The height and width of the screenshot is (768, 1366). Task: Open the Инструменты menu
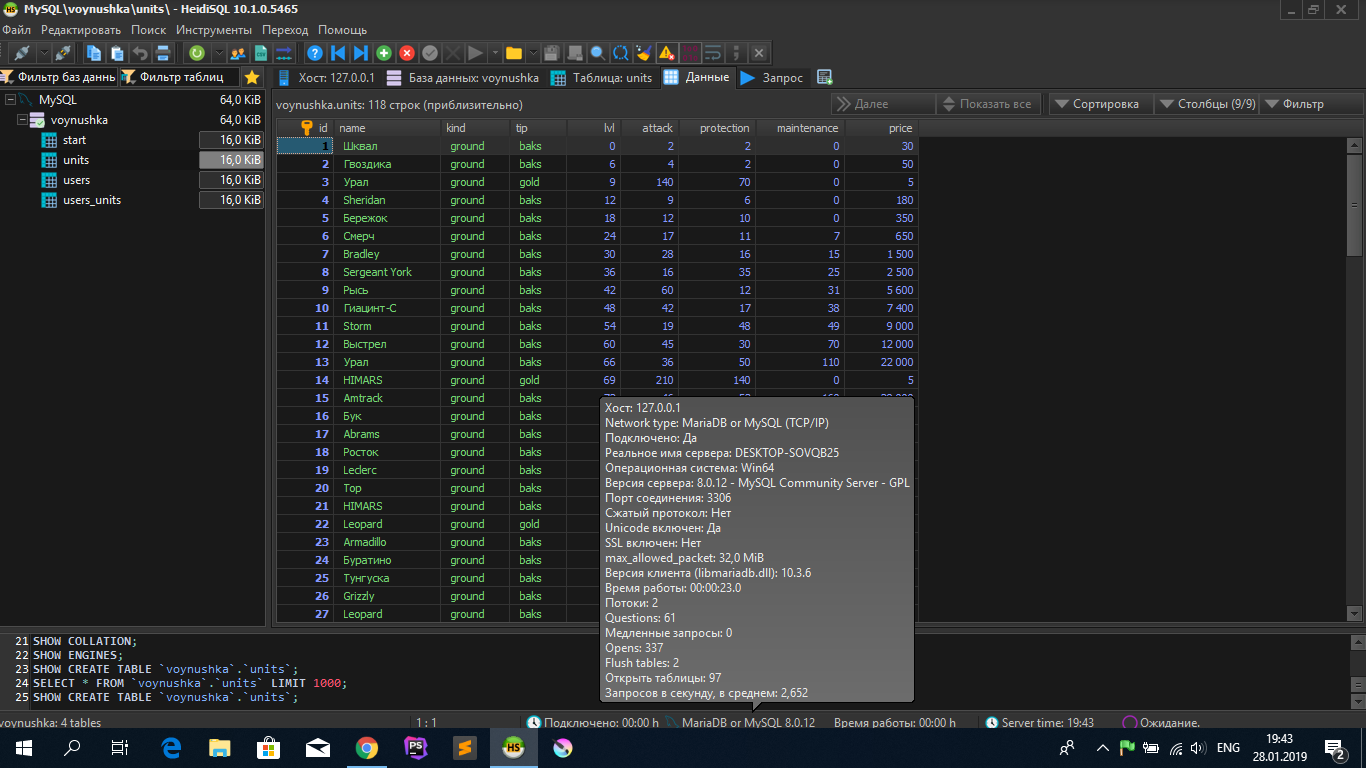point(213,30)
